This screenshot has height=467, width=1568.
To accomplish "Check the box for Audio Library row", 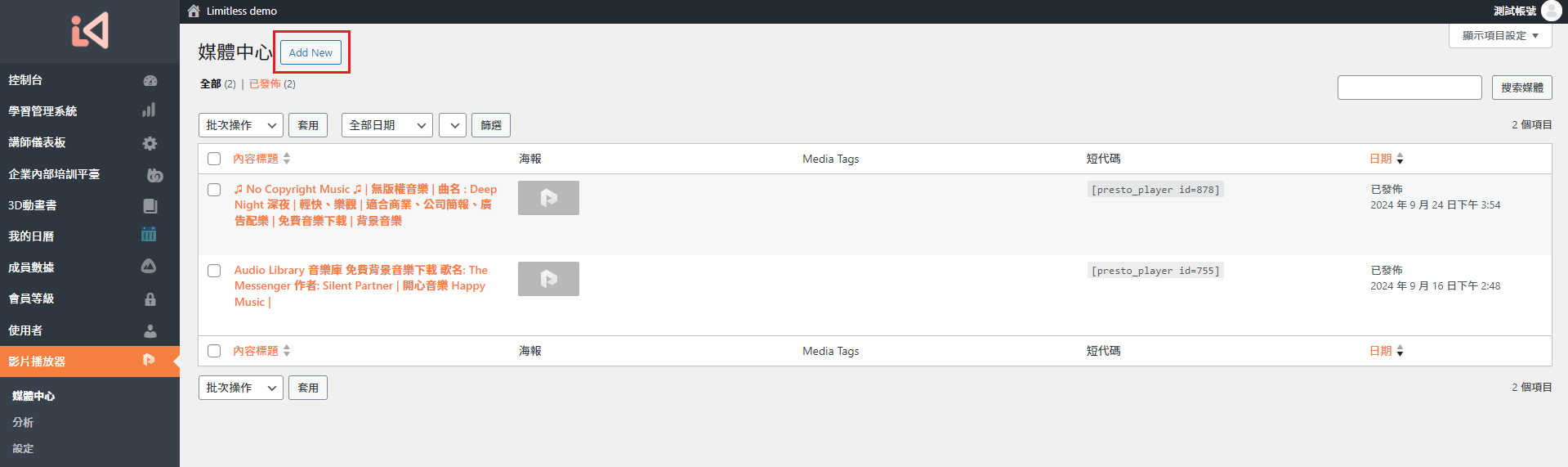I will click(x=214, y=271).
